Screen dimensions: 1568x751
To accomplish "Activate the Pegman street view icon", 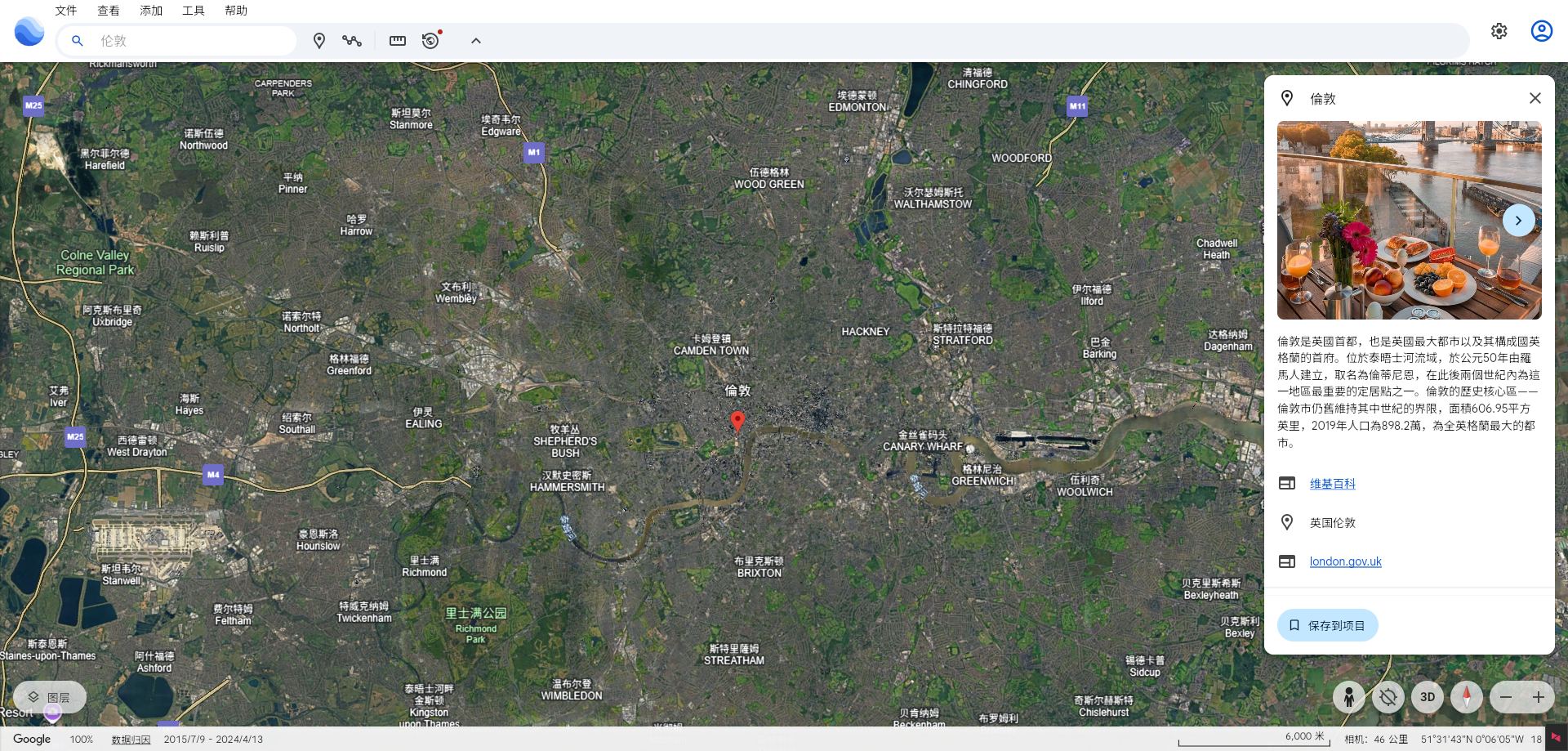I will [x=1348, y=697].
